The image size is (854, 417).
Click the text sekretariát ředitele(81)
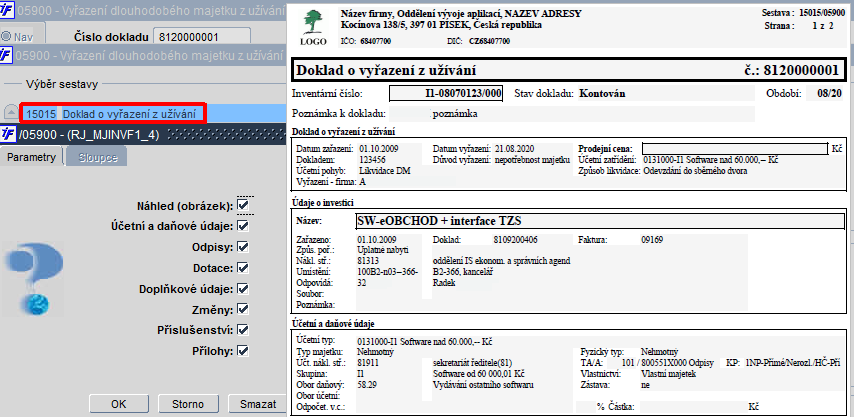(472, 363)
